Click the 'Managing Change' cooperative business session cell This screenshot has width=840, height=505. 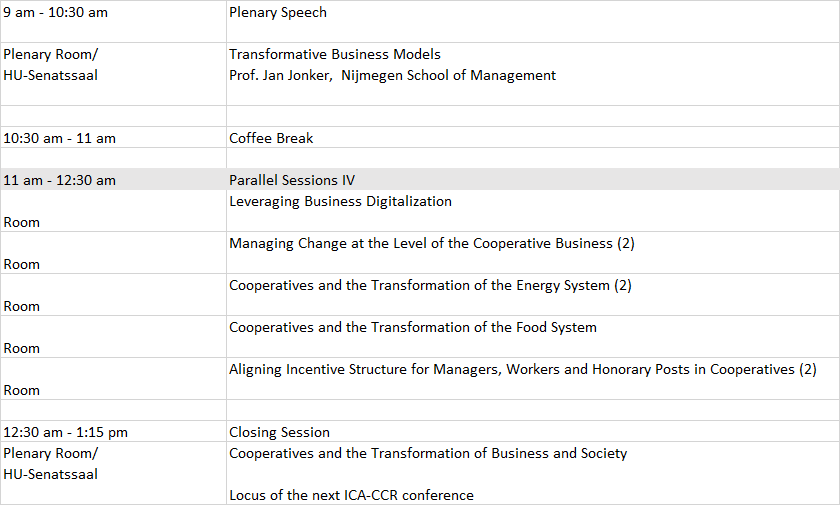point(432,244)
